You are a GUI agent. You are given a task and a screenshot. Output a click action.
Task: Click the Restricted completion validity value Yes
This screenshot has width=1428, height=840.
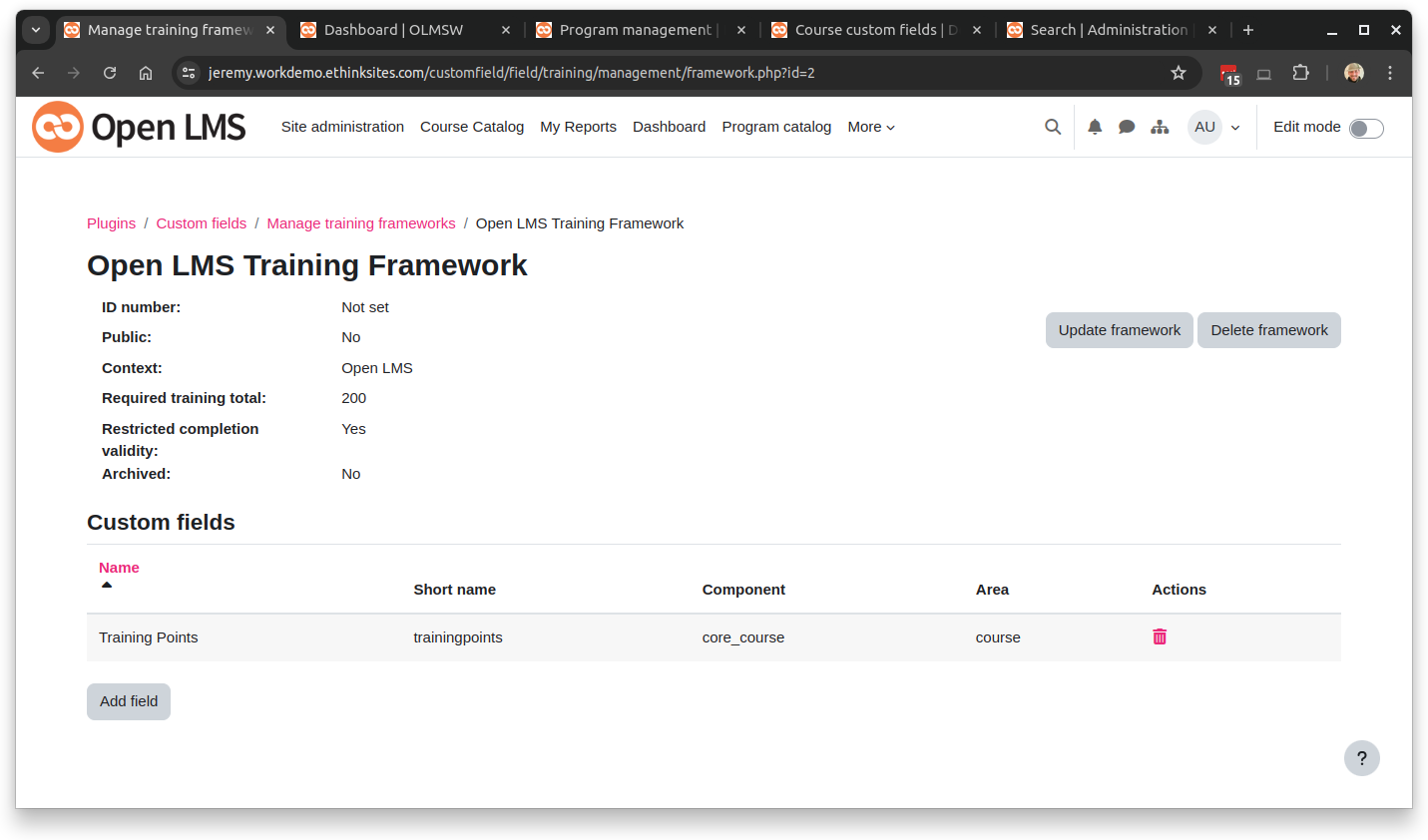353,429
